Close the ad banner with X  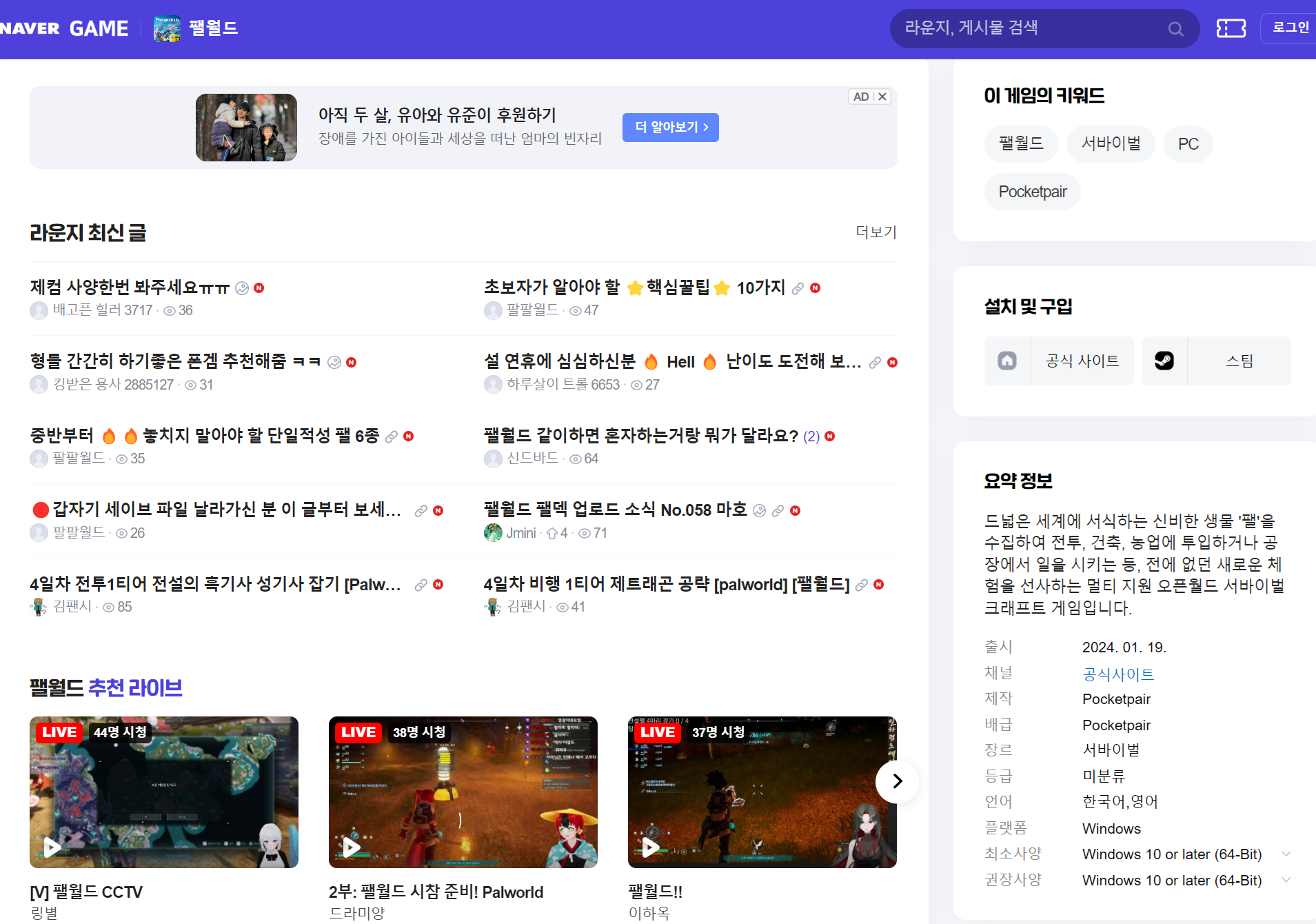click(882, 97)
